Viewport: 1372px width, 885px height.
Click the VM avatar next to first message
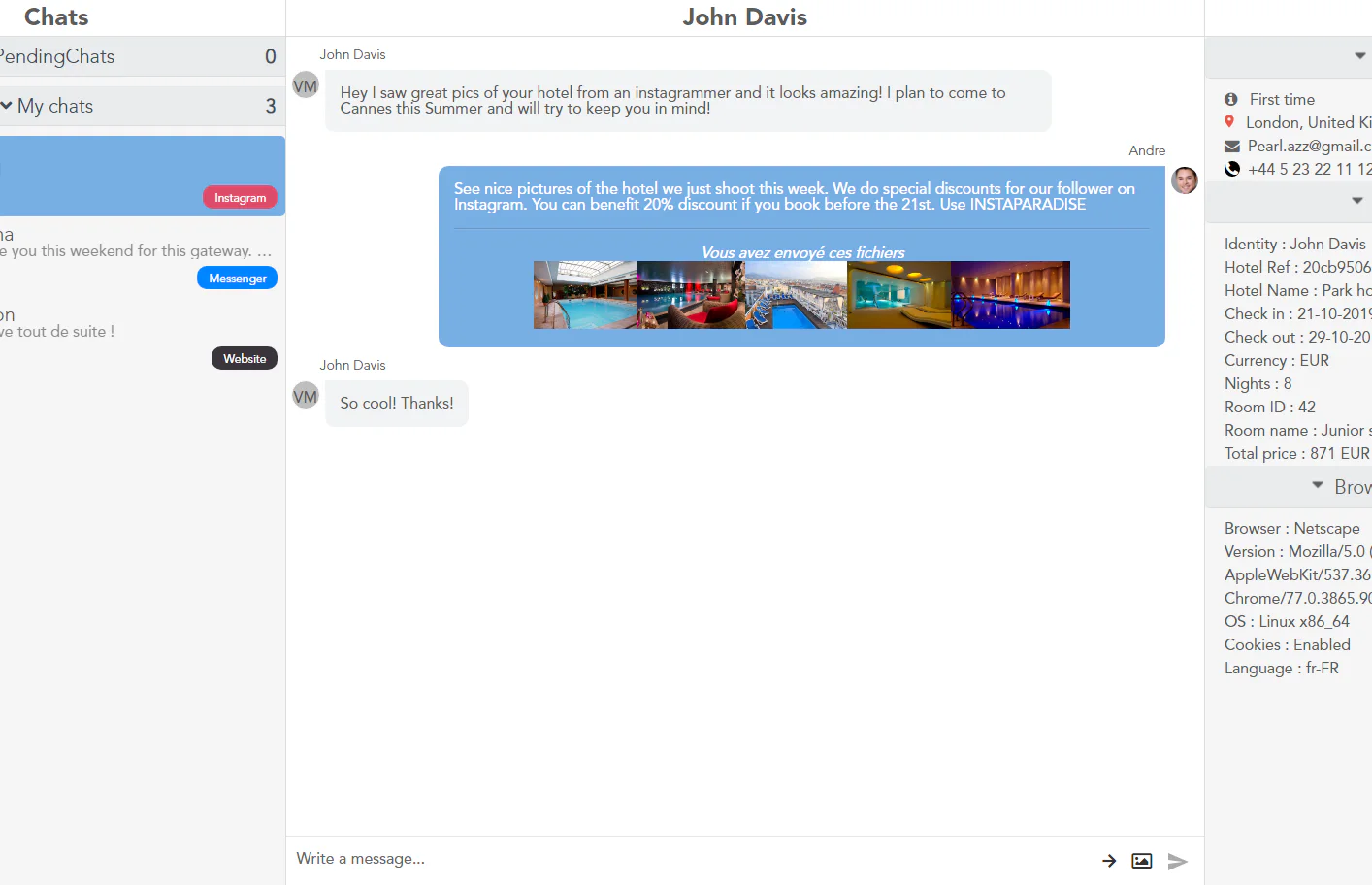pos(306,85)
